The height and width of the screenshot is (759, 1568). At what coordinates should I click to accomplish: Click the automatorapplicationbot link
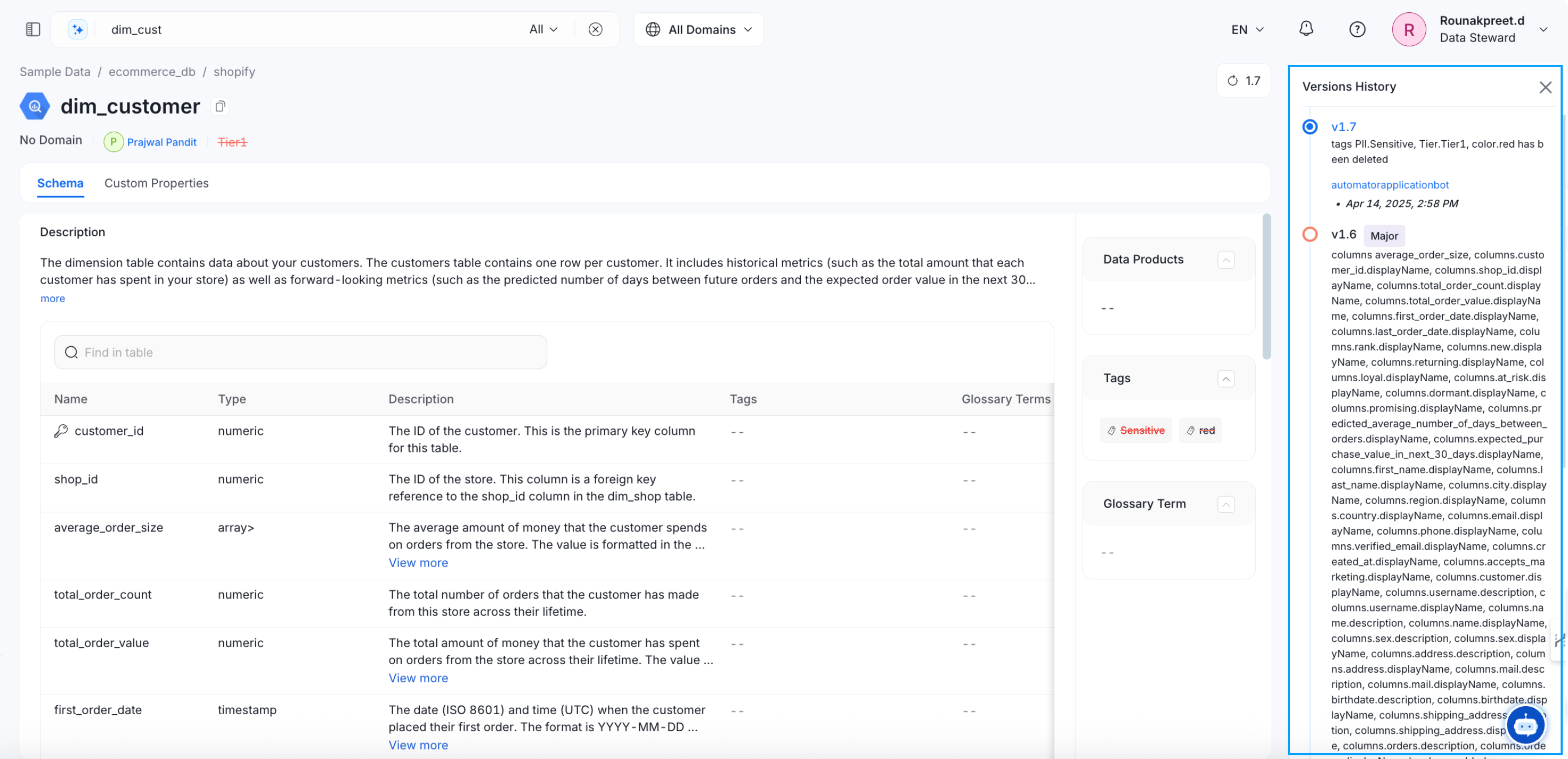point(1390,184)
